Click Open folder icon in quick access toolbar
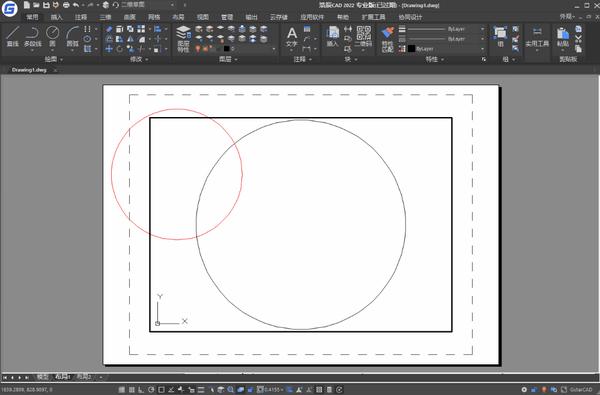Image resolution: width=600 pixels, height=395 pixels. pos(36,5)
